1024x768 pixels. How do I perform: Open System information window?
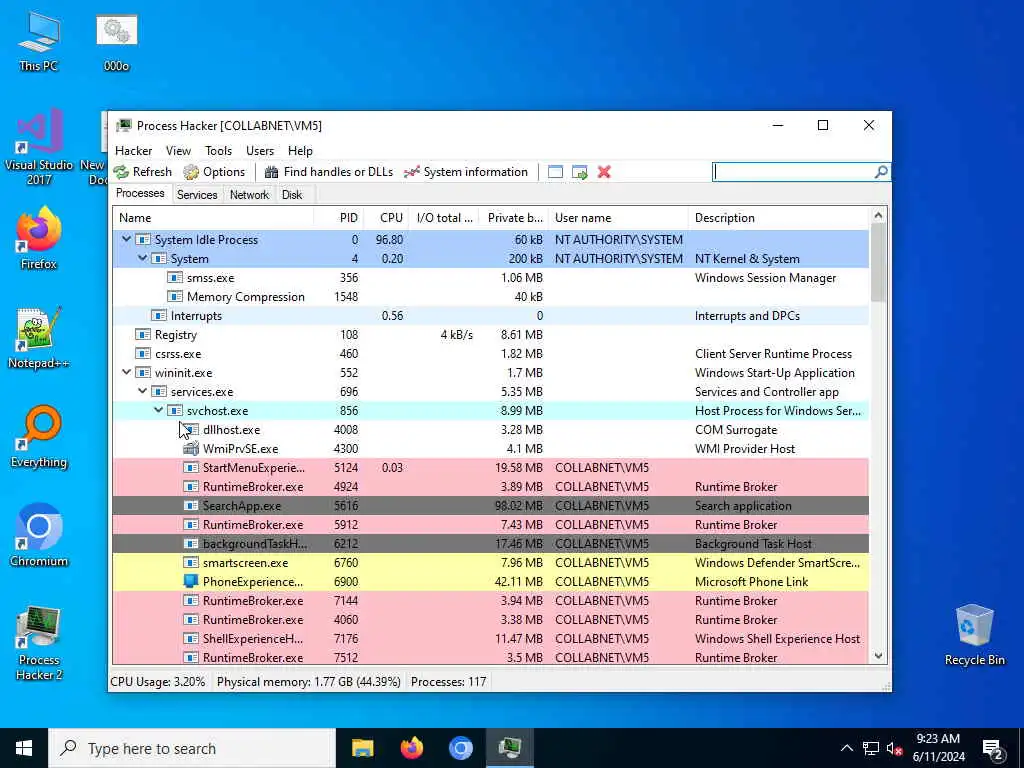[x=466, y=172]
